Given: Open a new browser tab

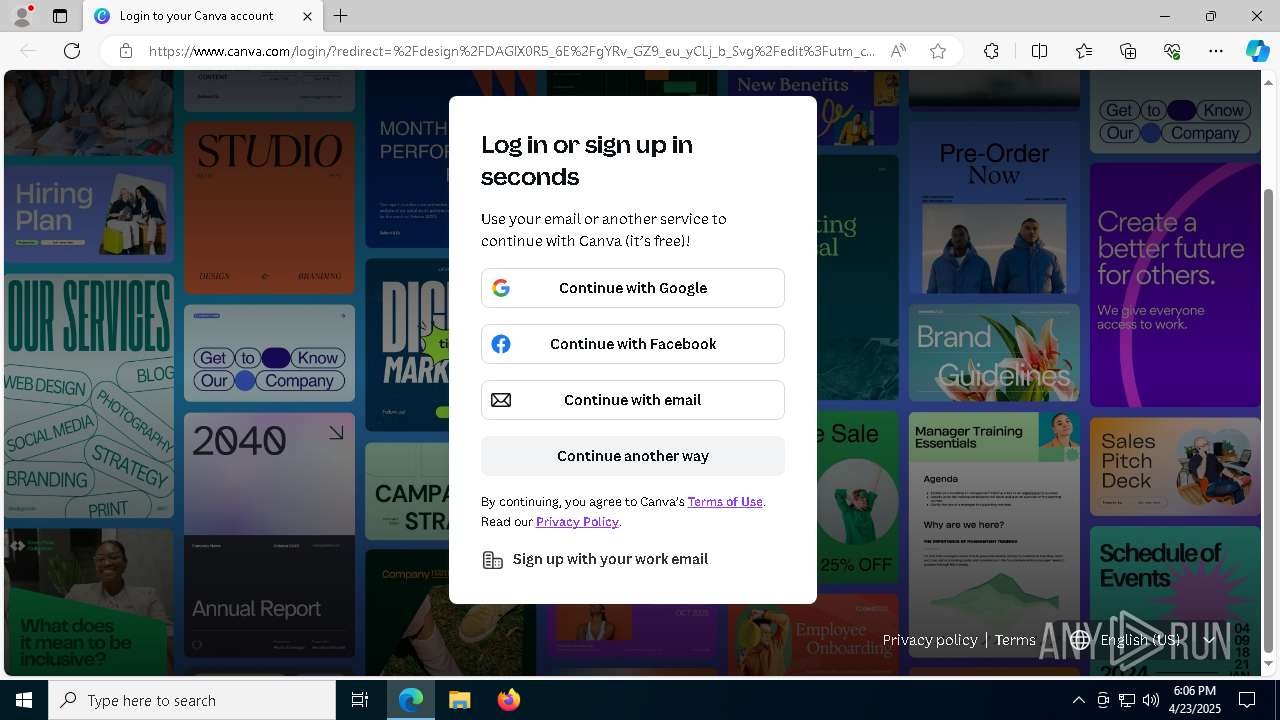Looking at the screenshot, I should pos(341,16).
